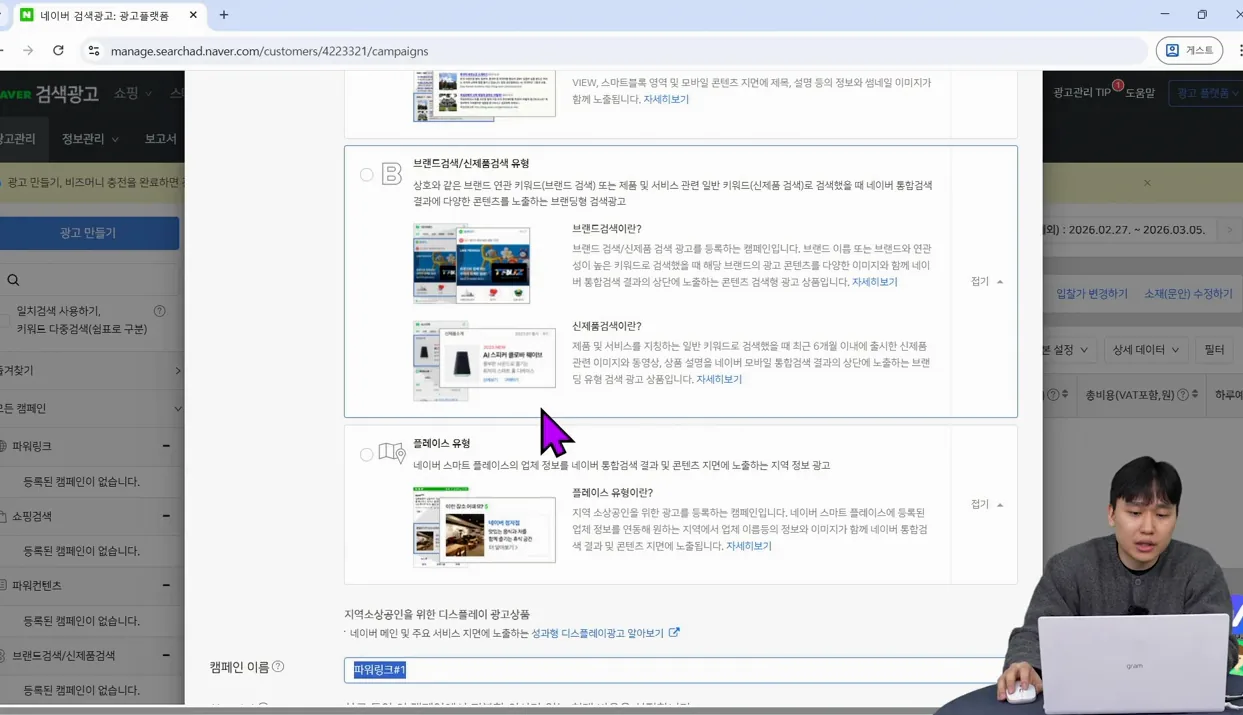Collapse the 쇼핑검색 tree group
Screen dimensions: 1243x715
tap(166, 516)
